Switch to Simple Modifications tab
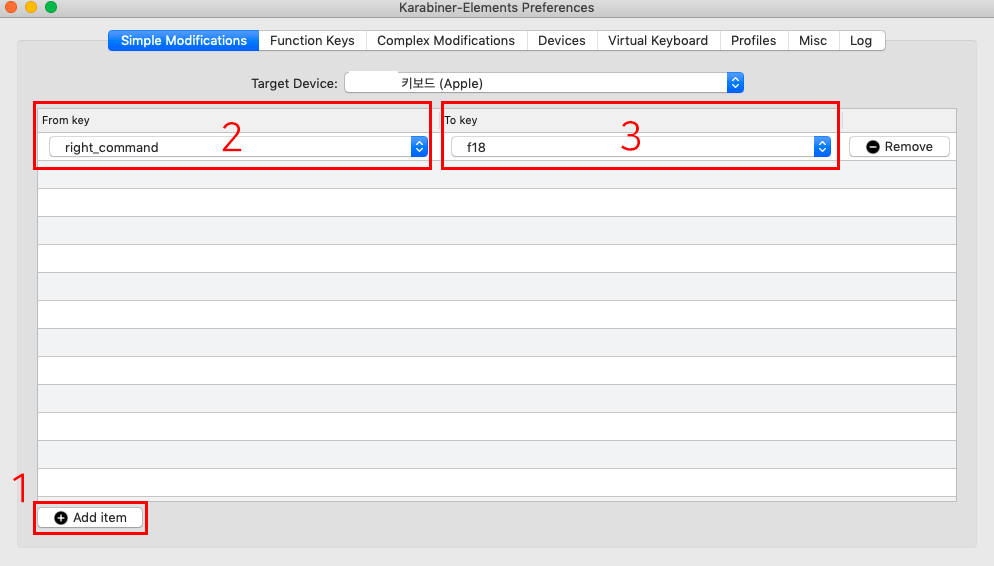The height and width of the screenshot is (566, 994). [183, 41]
